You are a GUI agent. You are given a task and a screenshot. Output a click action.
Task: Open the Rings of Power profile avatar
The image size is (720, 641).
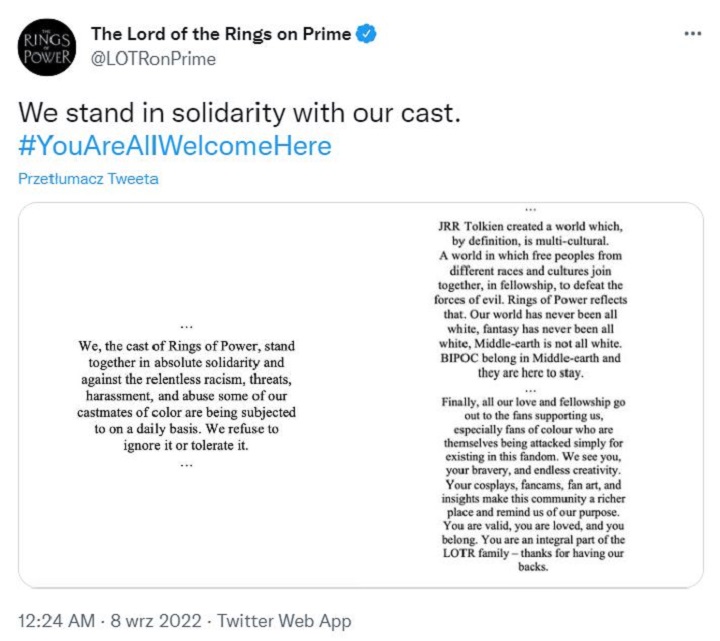point(45,47)
